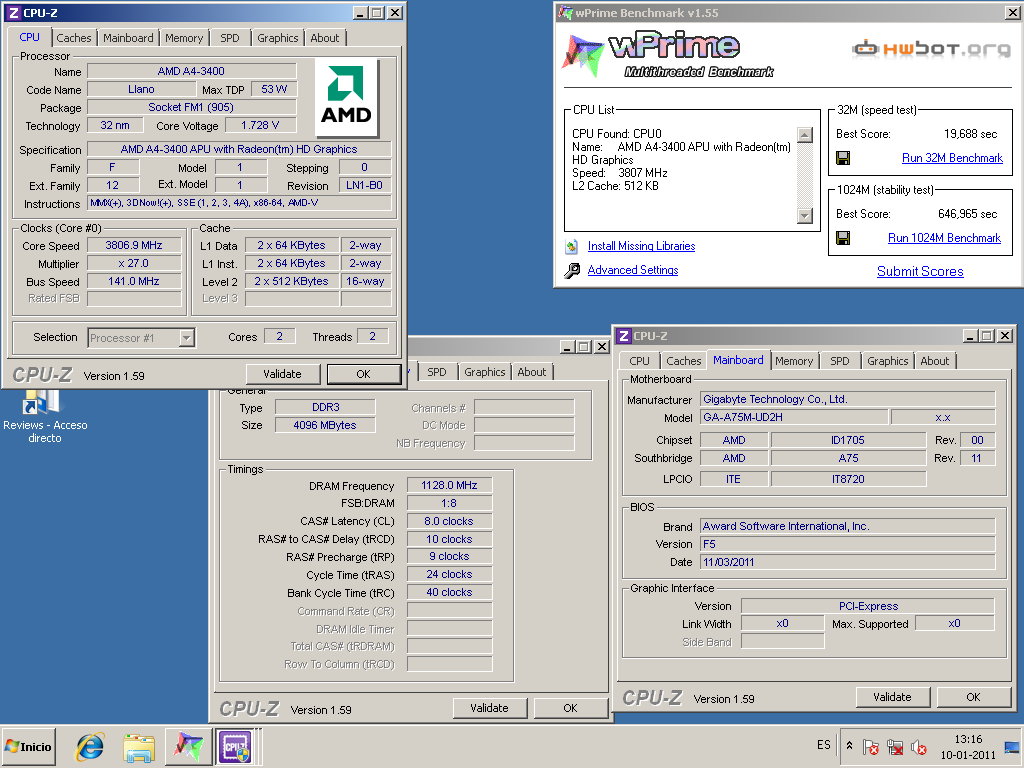1024x768 pixels.
Task: Activate the CPU-Z taskbar icon
Action: pyautogui.click(x=236, y=747)
